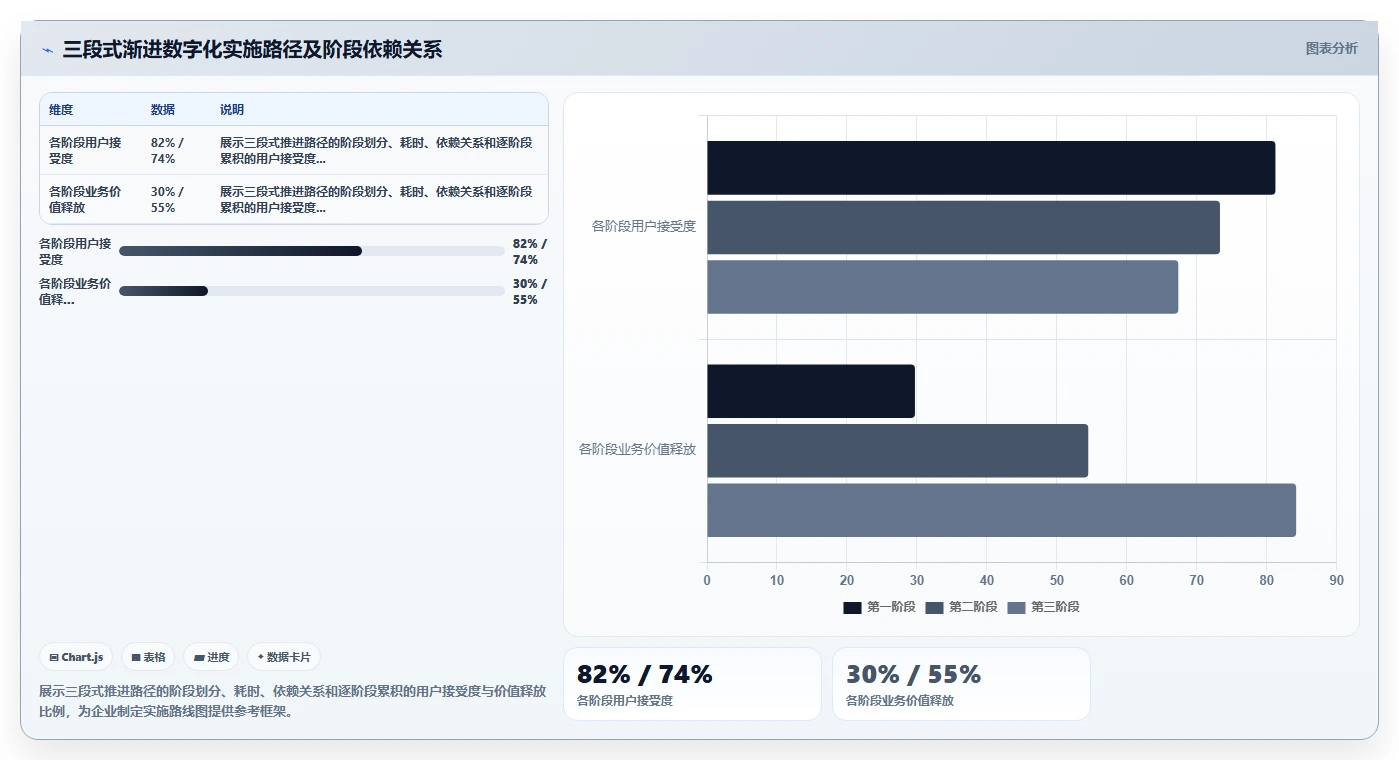
Task: Click second-stage bar of 各阶段业务价值释放
Action: [x=897, y=451]
